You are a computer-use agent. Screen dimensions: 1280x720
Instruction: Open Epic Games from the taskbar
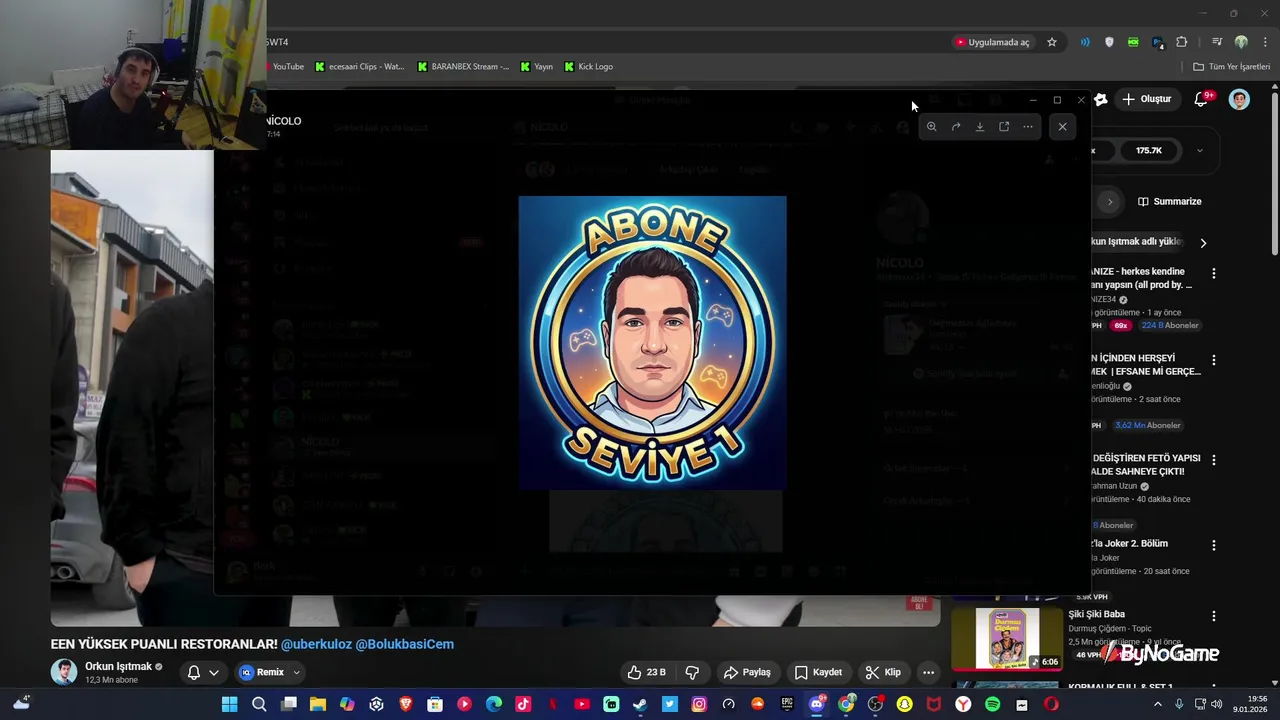pos(787,704)
